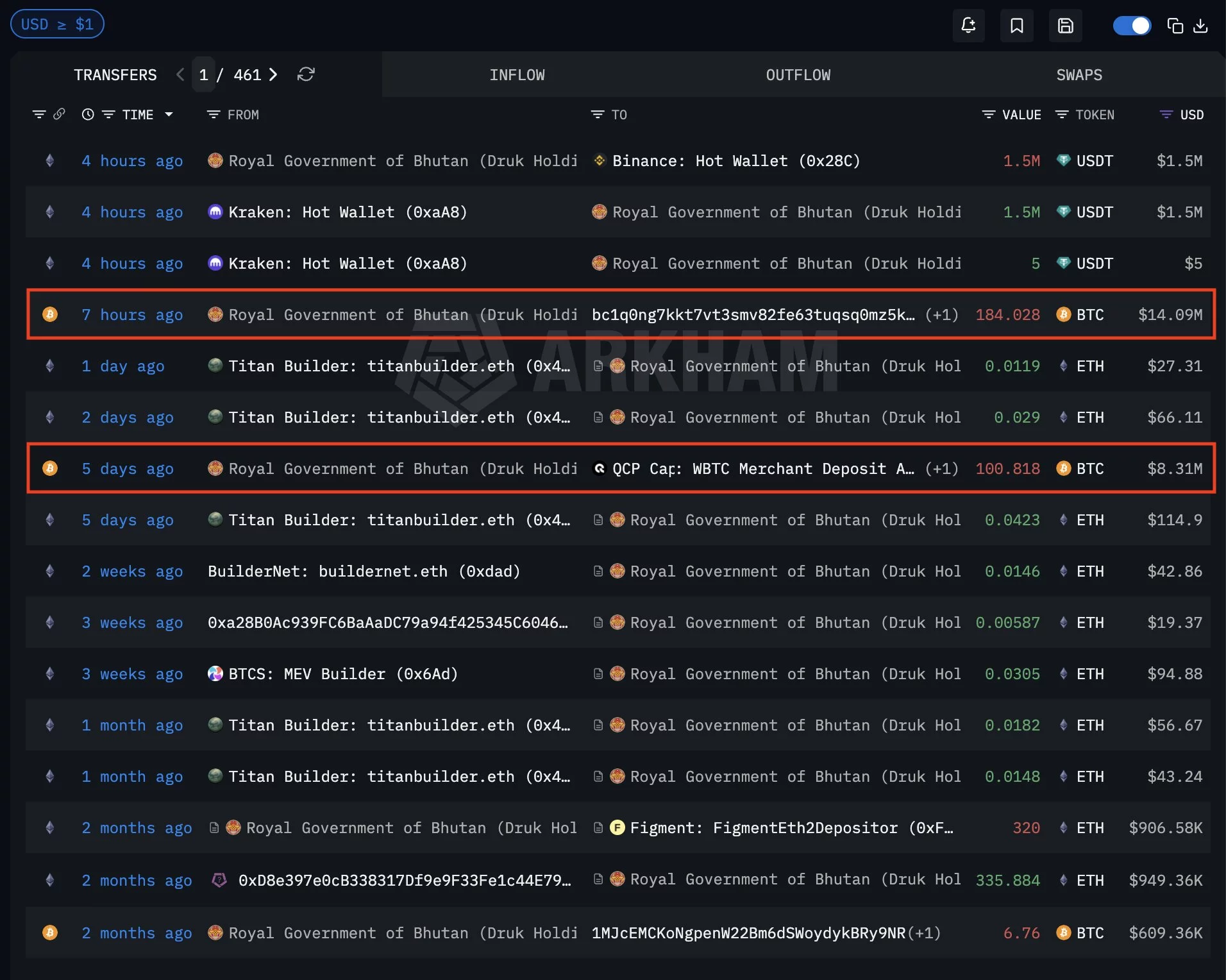This screenshot has height=980, width=1226.
Task: Go to next page of transfers
Action: tap(274, 74)
